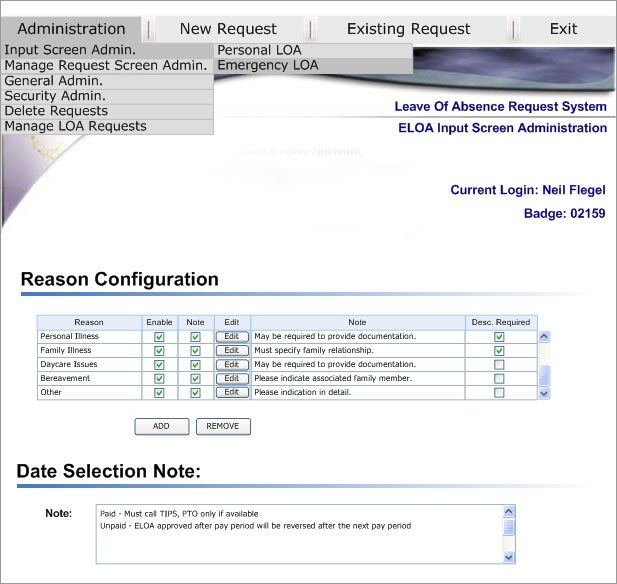Screen dimensions: 617x584
Task: Uncheck Enable for the Other reason
Action: point(159,393)
